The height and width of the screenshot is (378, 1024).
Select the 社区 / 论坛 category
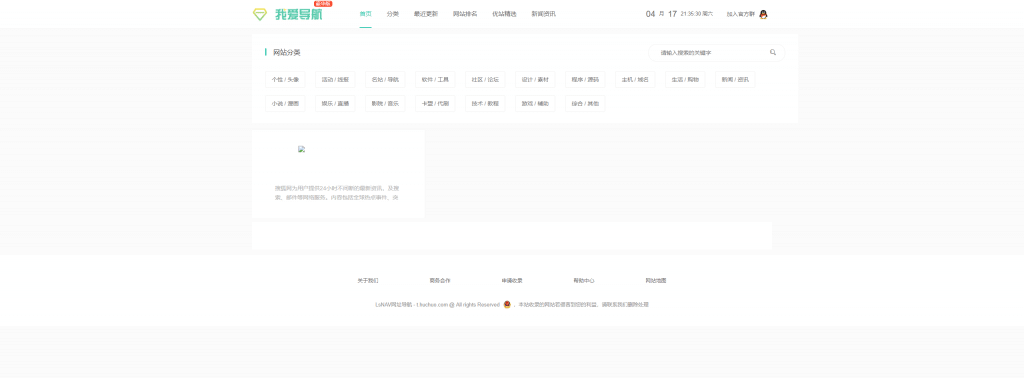pyautogui.click(x=485, y=80)
